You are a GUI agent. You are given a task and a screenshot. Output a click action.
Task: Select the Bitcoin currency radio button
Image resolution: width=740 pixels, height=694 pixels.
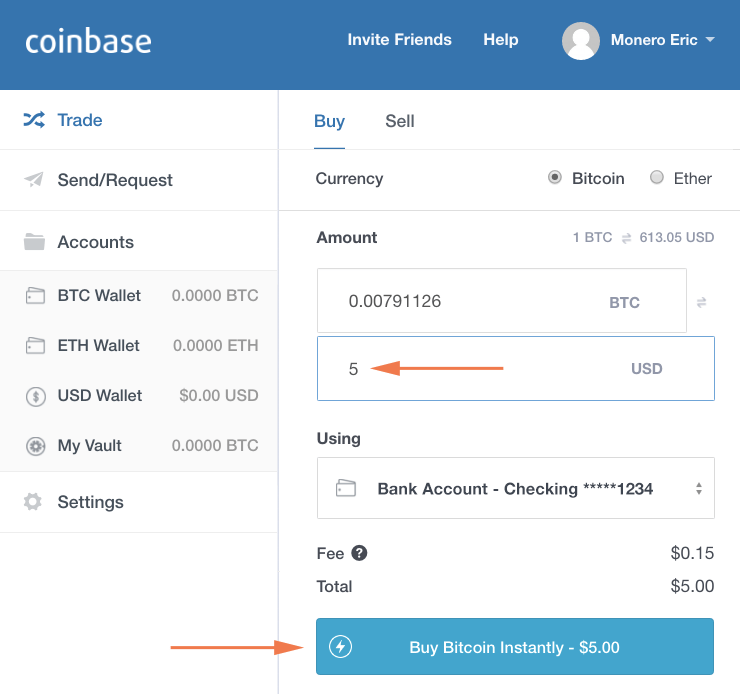coord(555,177)
